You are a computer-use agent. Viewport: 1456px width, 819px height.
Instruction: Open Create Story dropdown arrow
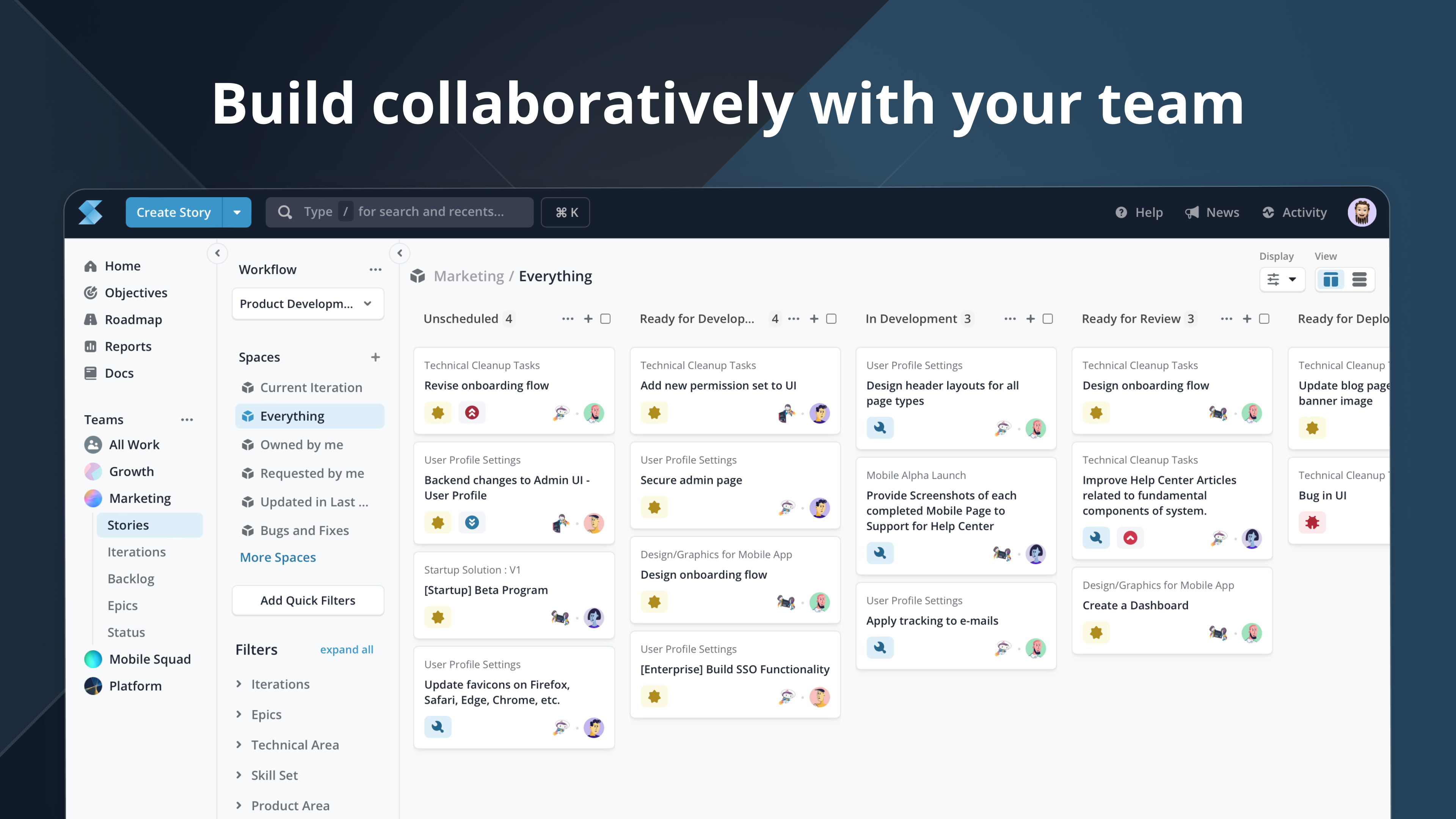pos(237,212)
